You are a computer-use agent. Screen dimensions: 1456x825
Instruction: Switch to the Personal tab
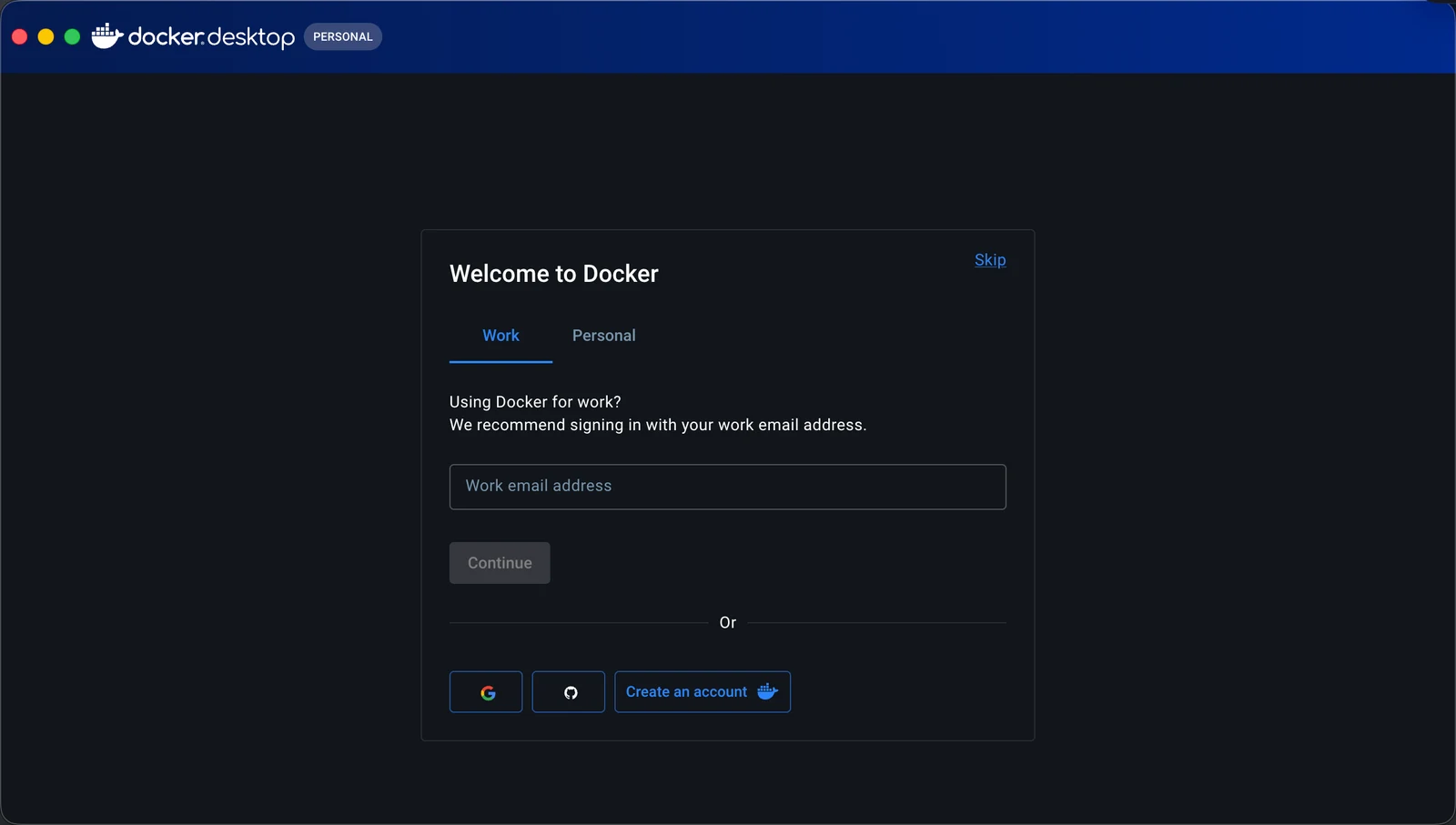pos(604,336)
